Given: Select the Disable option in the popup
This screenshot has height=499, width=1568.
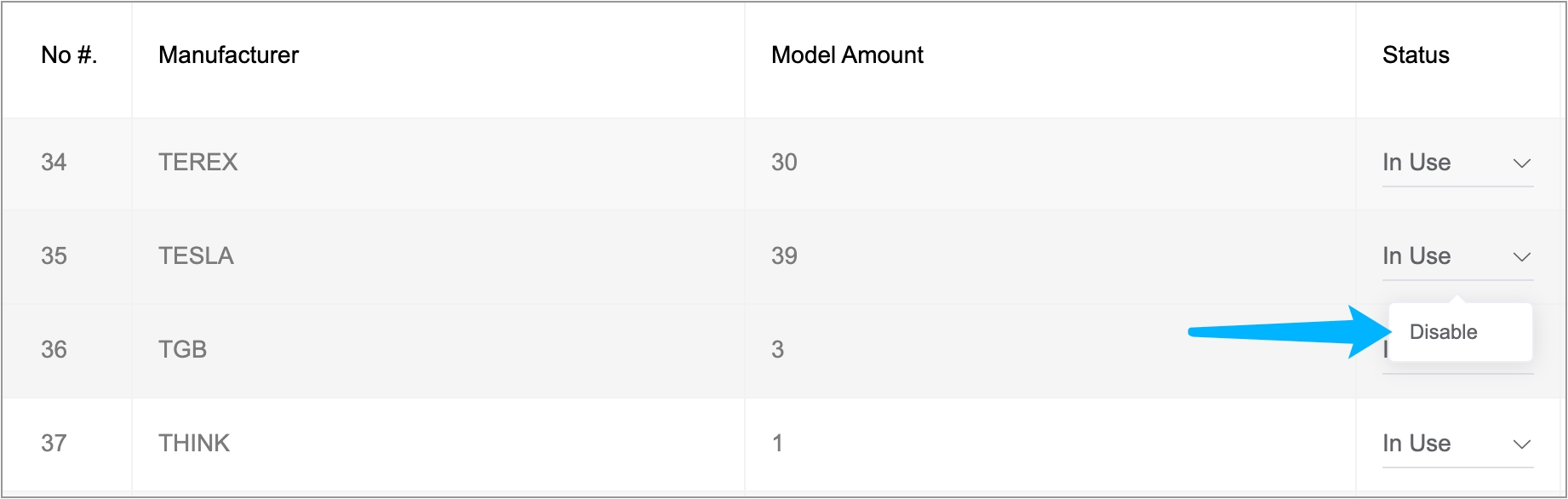Looking at the screenshot, I should point(1444,332).
